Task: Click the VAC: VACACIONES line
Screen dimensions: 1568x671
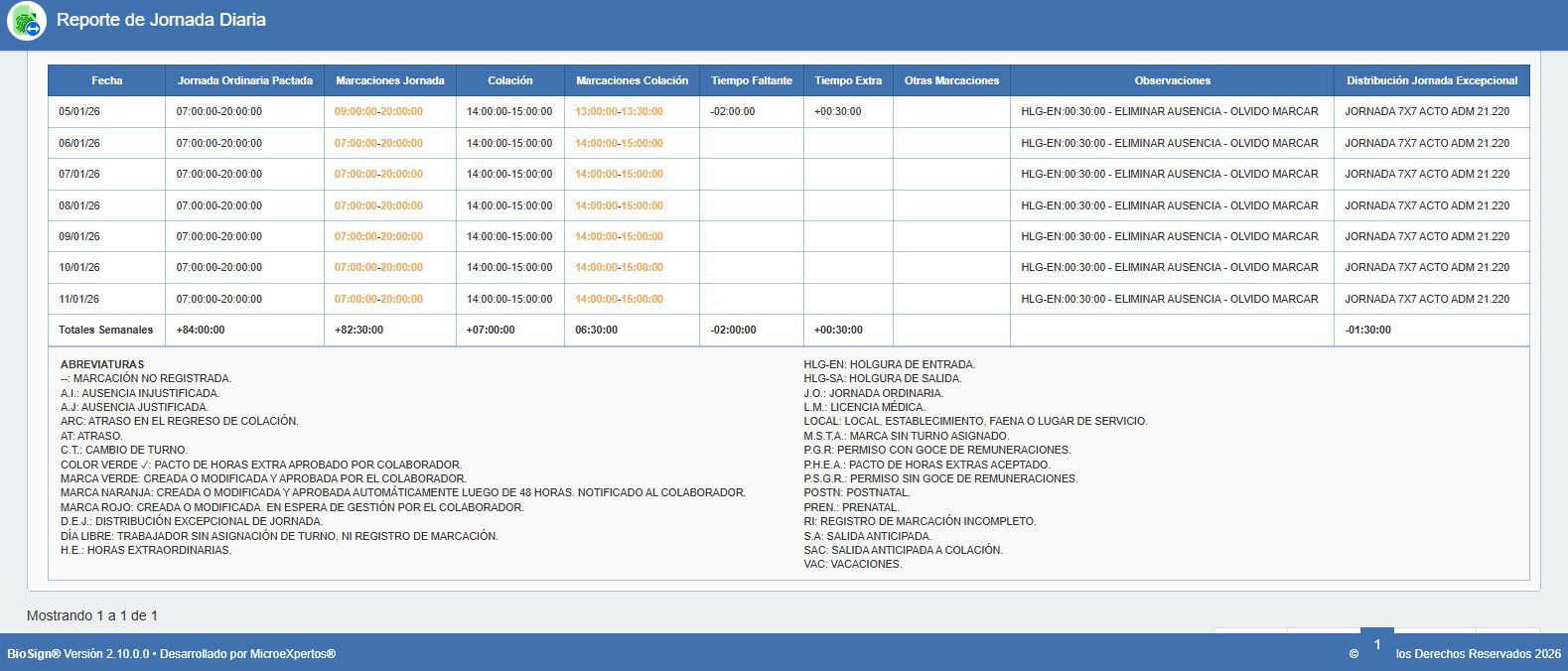Action: click(x=853, y=564)
